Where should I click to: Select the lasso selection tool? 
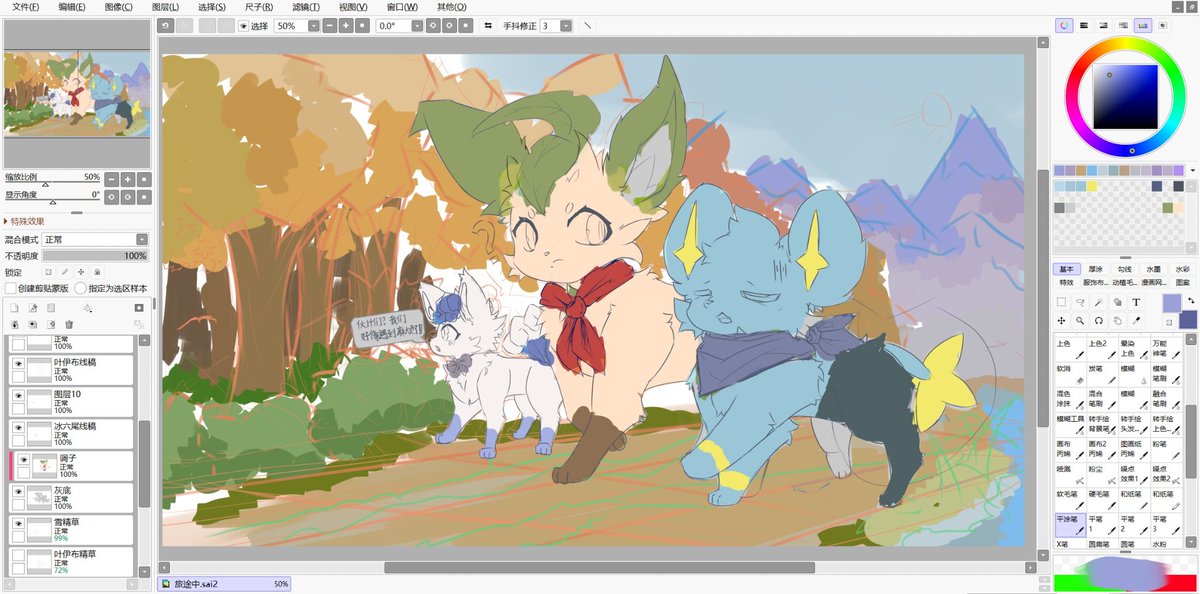tap(1080, 302)
